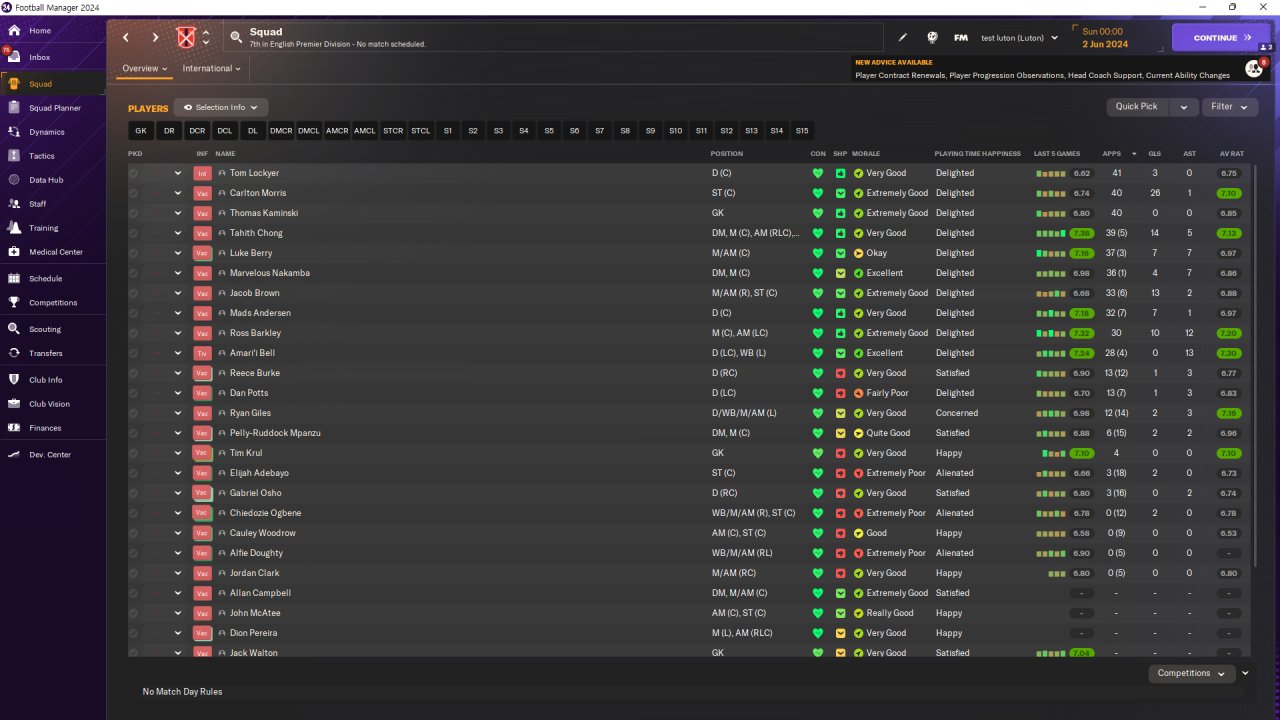Open the Scouting section

(44, 329)
